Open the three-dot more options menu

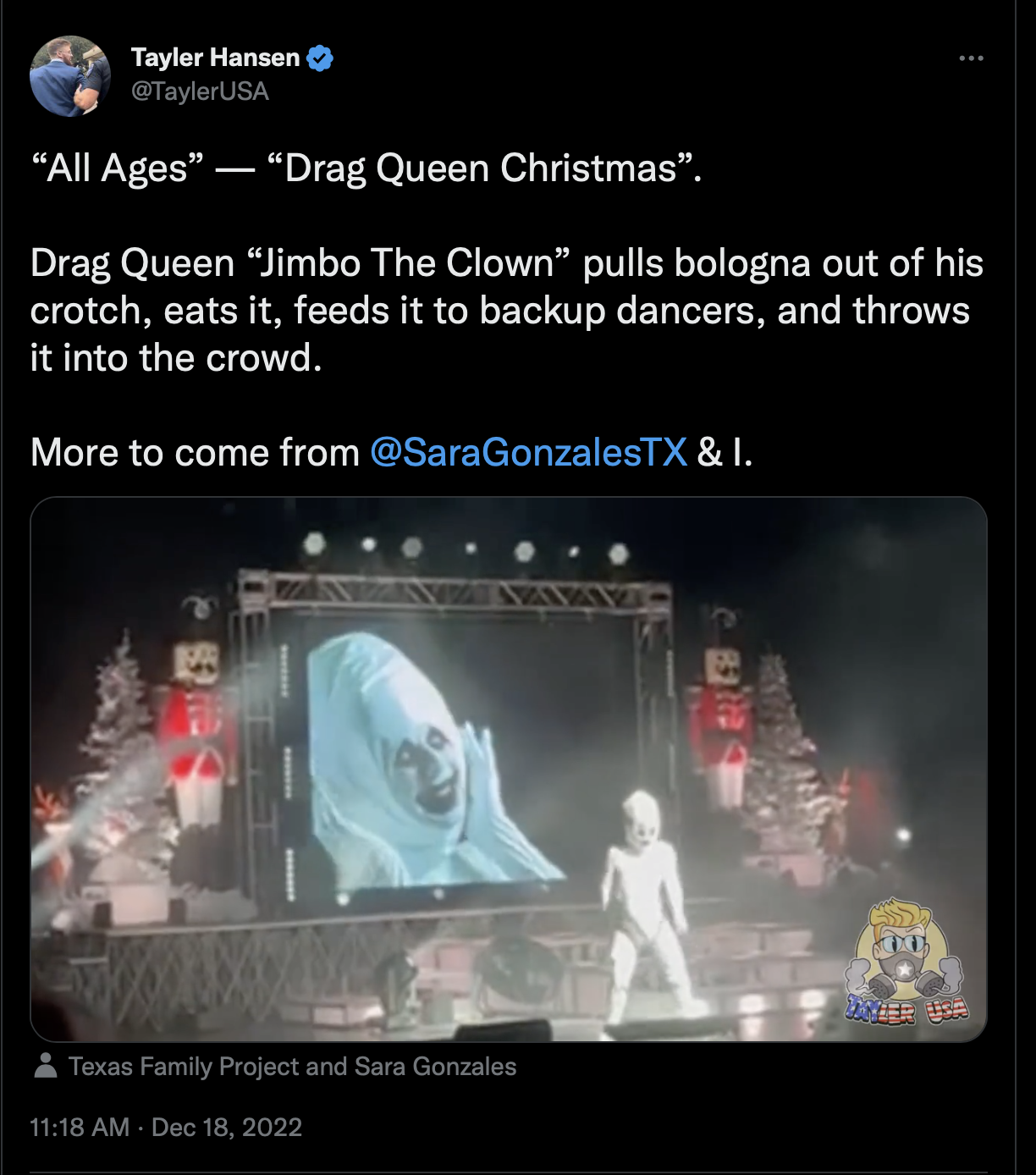point(971,58)
